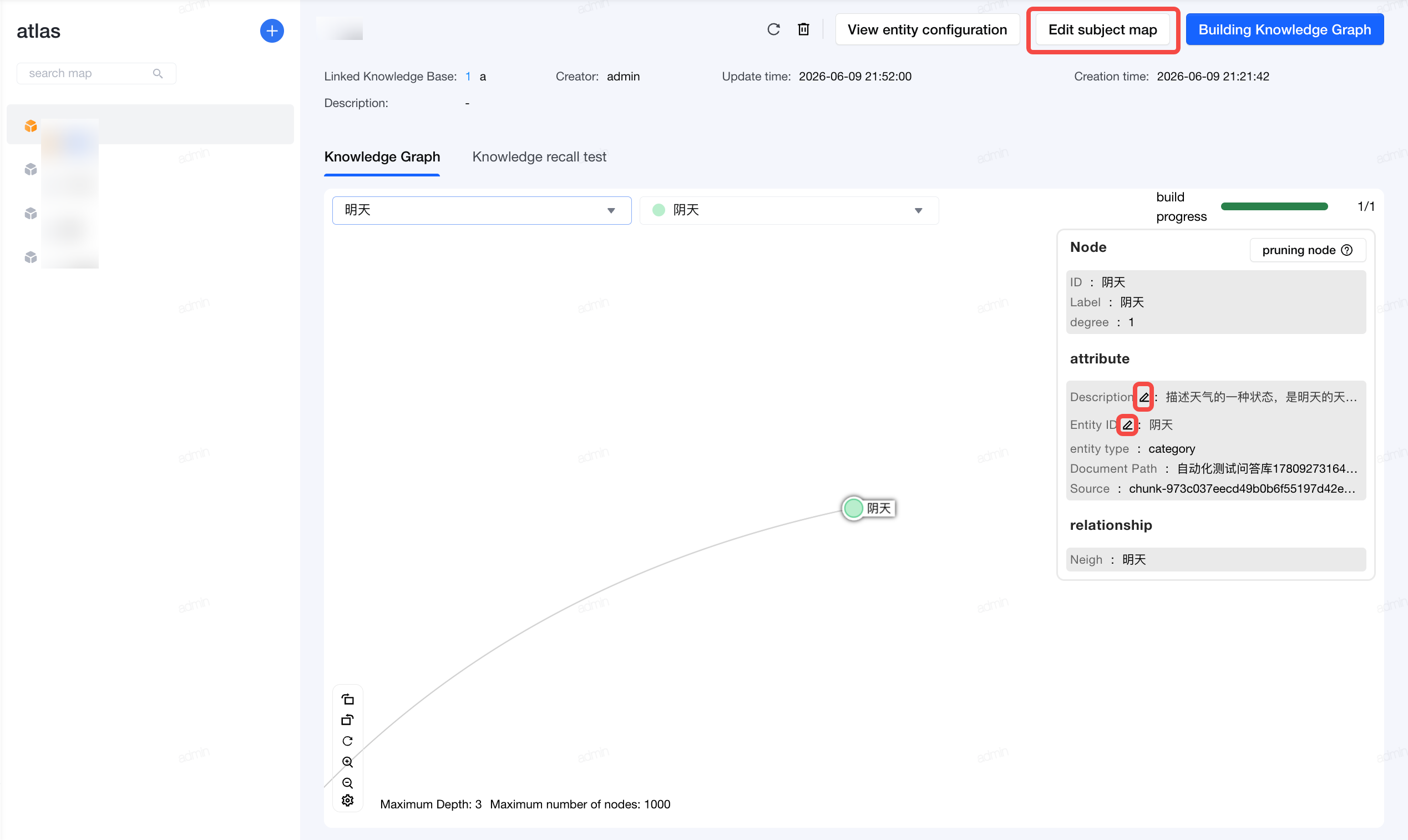
Task: Reset graph view with the circular arrow
Action: [x=347, y=741]
